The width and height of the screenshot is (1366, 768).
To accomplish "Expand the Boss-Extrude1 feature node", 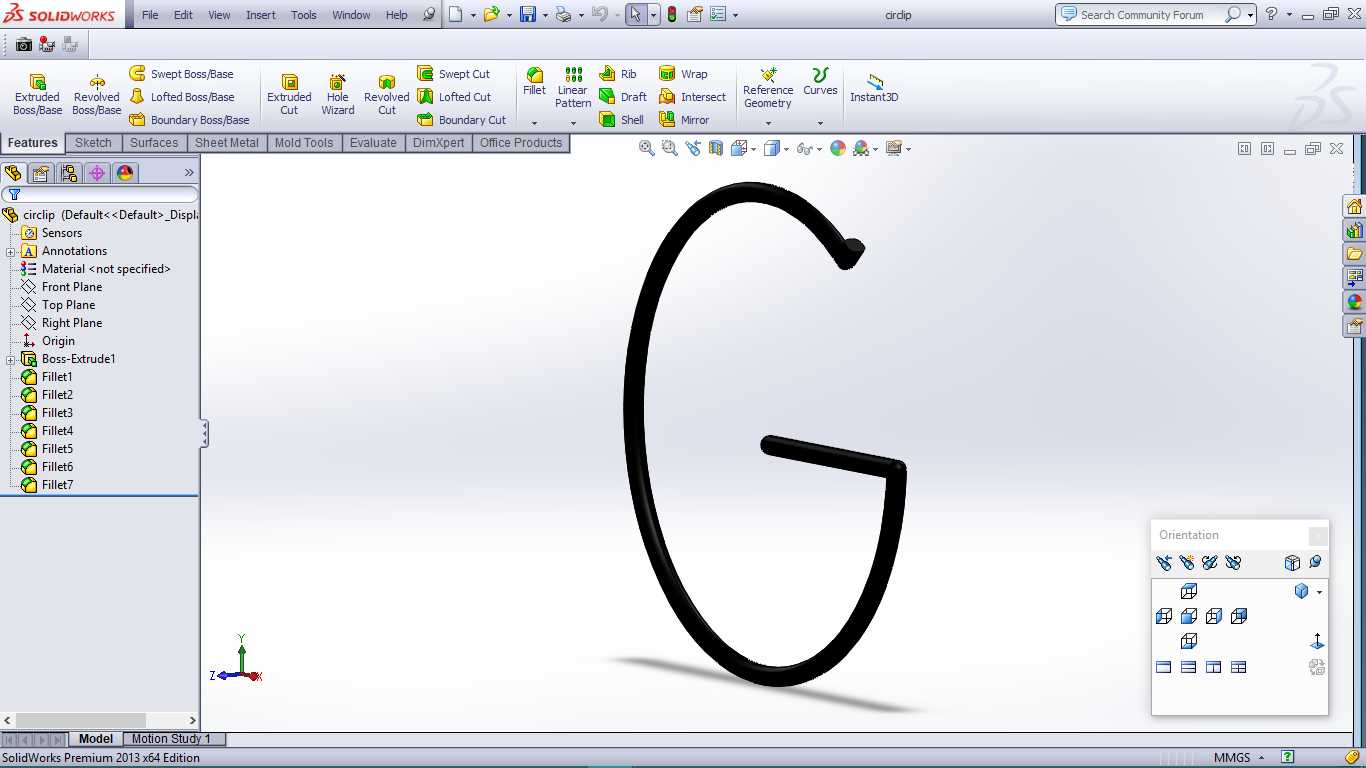I will 11,359.
